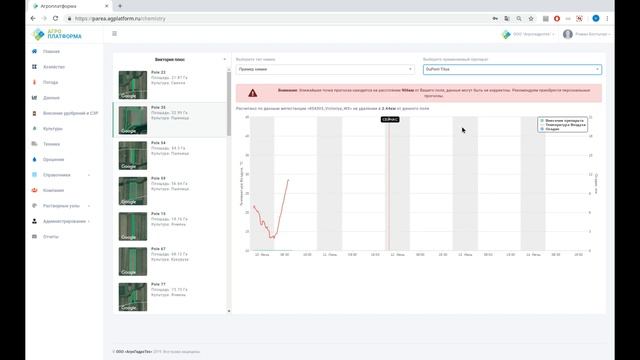
Task: Click the warning triangle icon in alert
Action: tap(253, 93)
